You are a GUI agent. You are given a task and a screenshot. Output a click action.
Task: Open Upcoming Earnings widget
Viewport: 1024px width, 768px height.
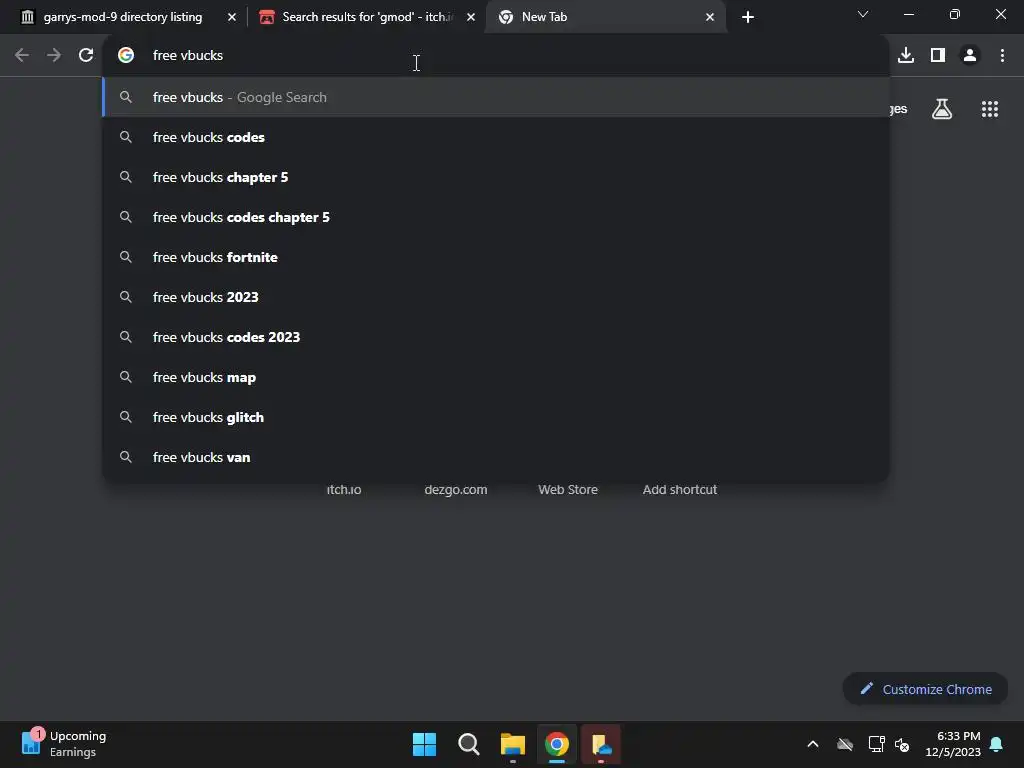(x=63, y=744)
